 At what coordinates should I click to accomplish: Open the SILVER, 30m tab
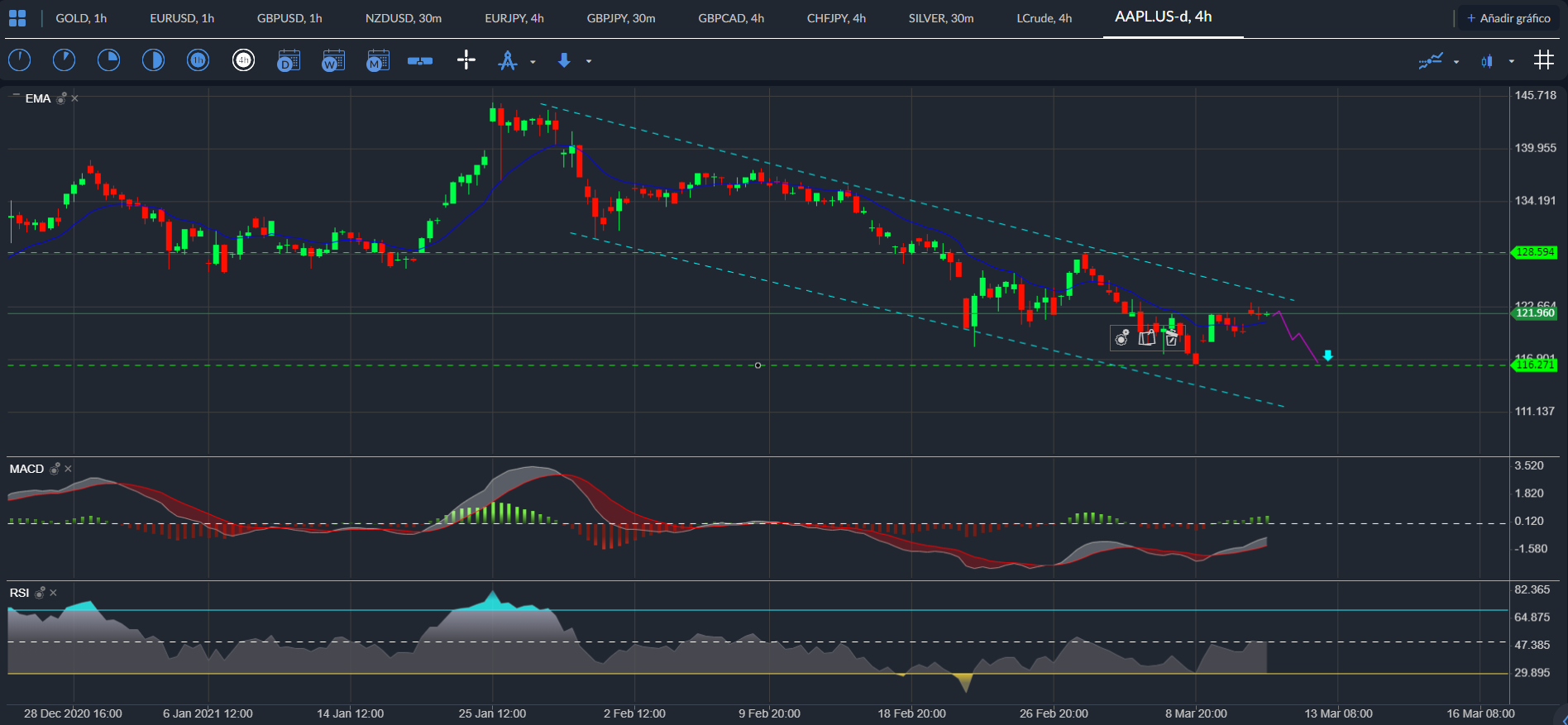click(x=941, y=18)
